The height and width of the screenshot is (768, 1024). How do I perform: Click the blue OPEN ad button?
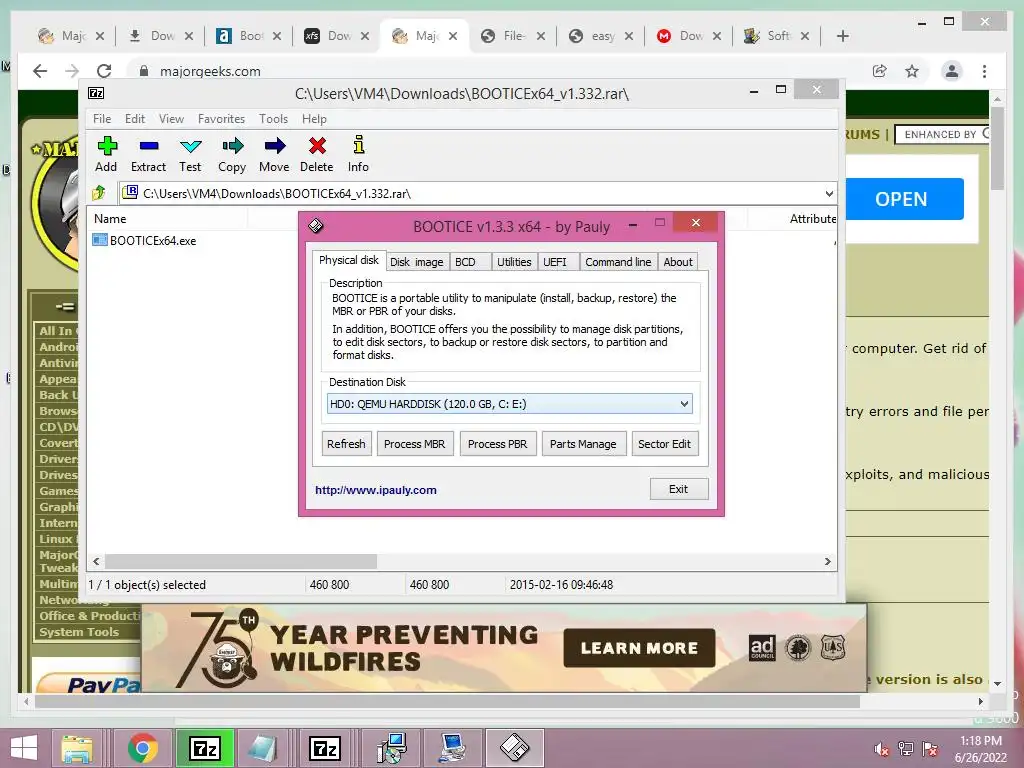pos(904,199)
